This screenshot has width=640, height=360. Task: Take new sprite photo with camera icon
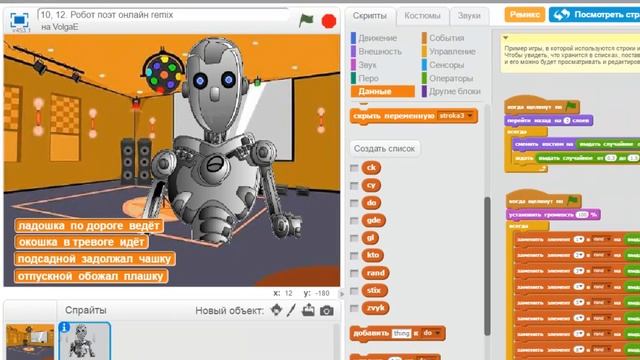[327, 311]
